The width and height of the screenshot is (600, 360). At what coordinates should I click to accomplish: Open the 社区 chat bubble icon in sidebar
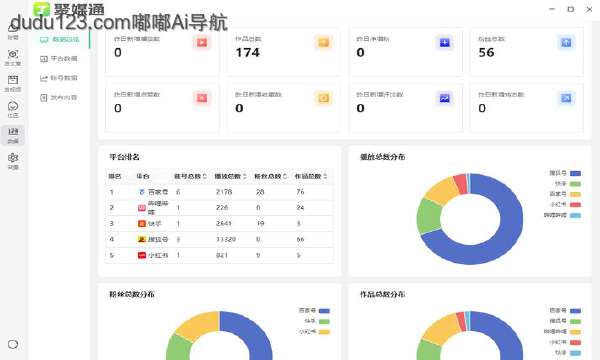click(x=13, y=109)
